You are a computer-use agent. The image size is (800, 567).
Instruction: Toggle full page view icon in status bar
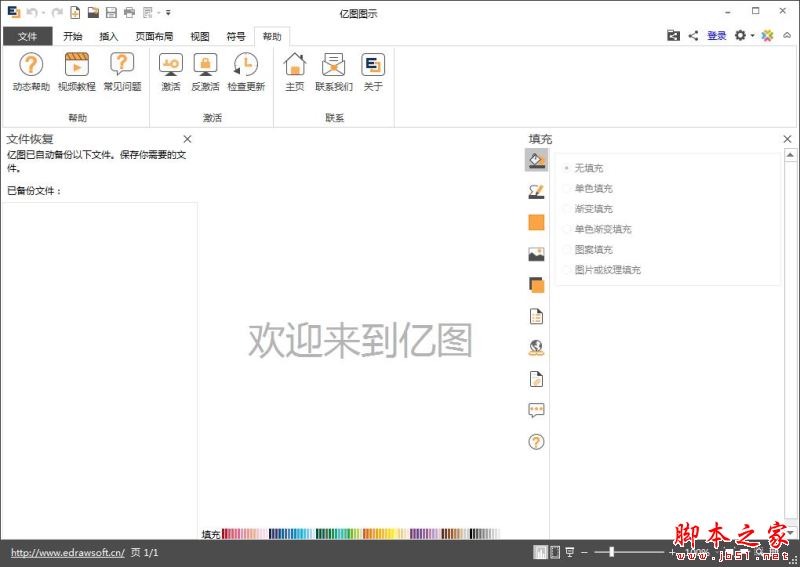pyautogui.click(x=555, y=552)
